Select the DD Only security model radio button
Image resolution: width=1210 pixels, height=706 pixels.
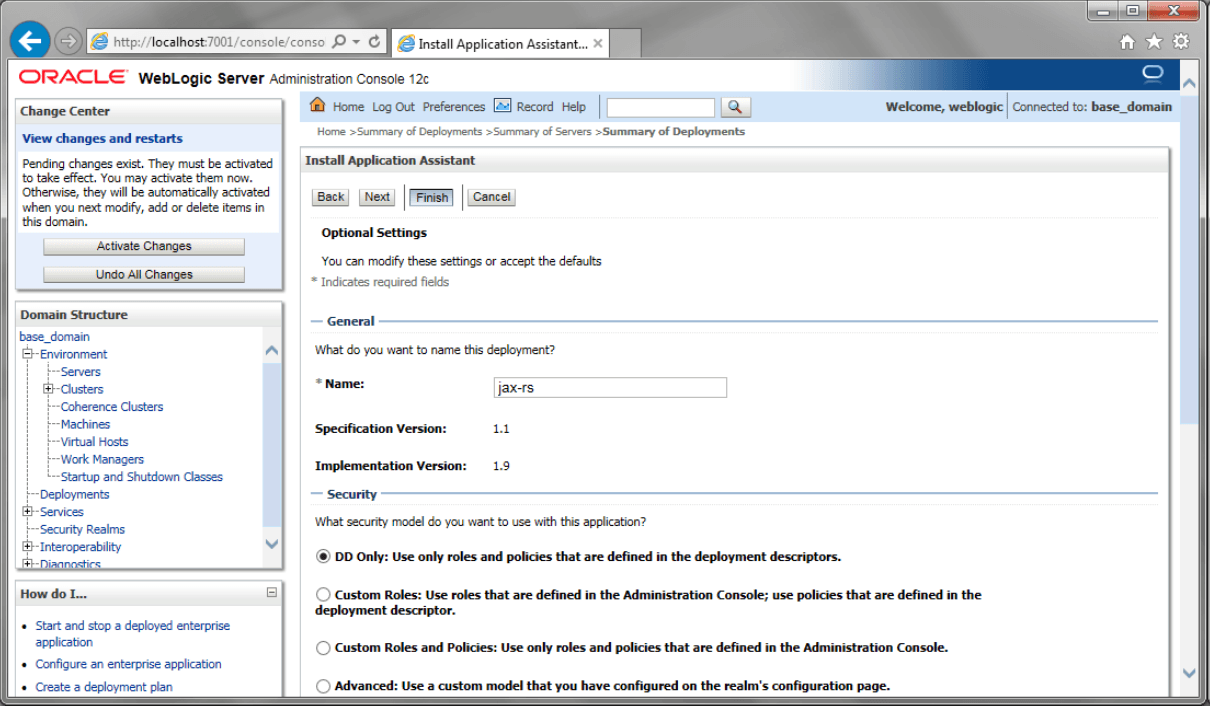point(323,556)
